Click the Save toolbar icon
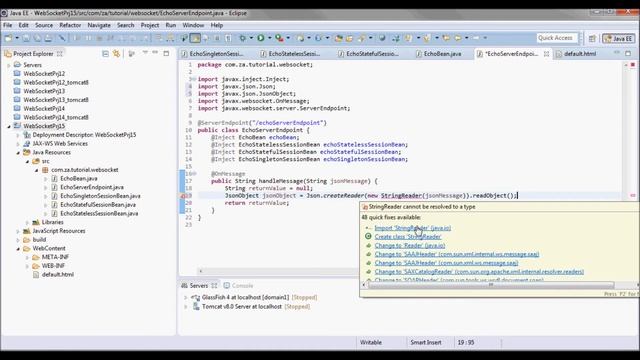 (26, 38)
